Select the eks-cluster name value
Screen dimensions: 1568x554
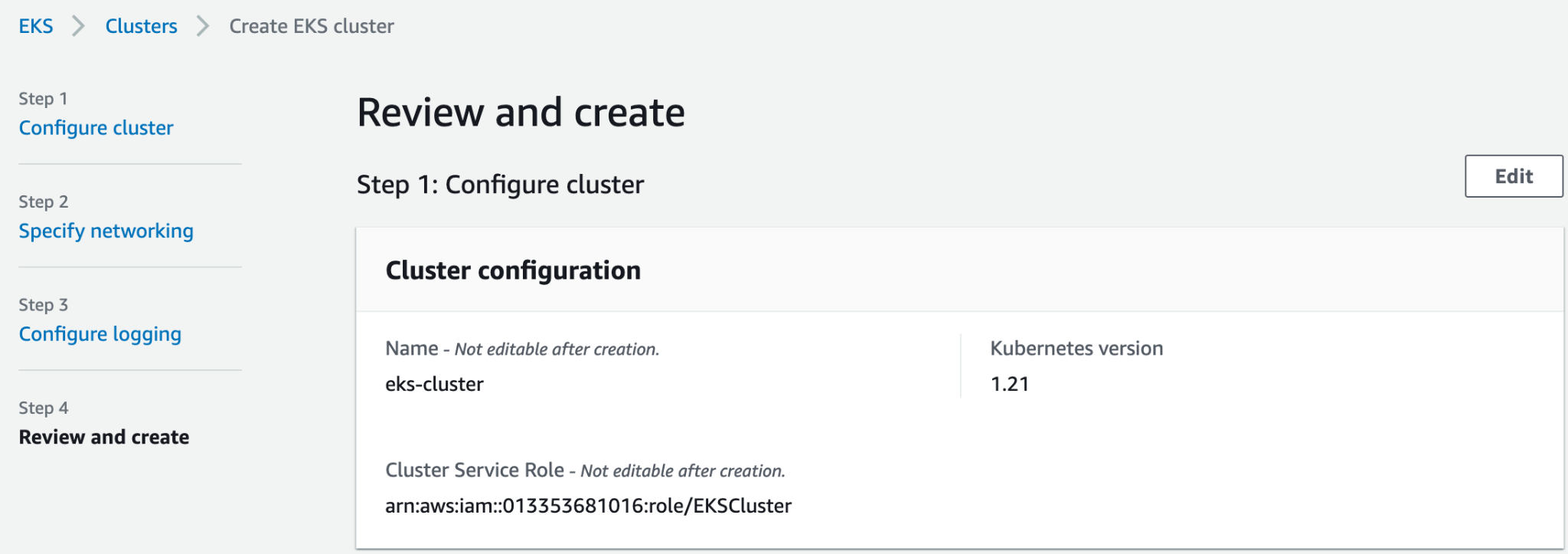tap(434, 384)
